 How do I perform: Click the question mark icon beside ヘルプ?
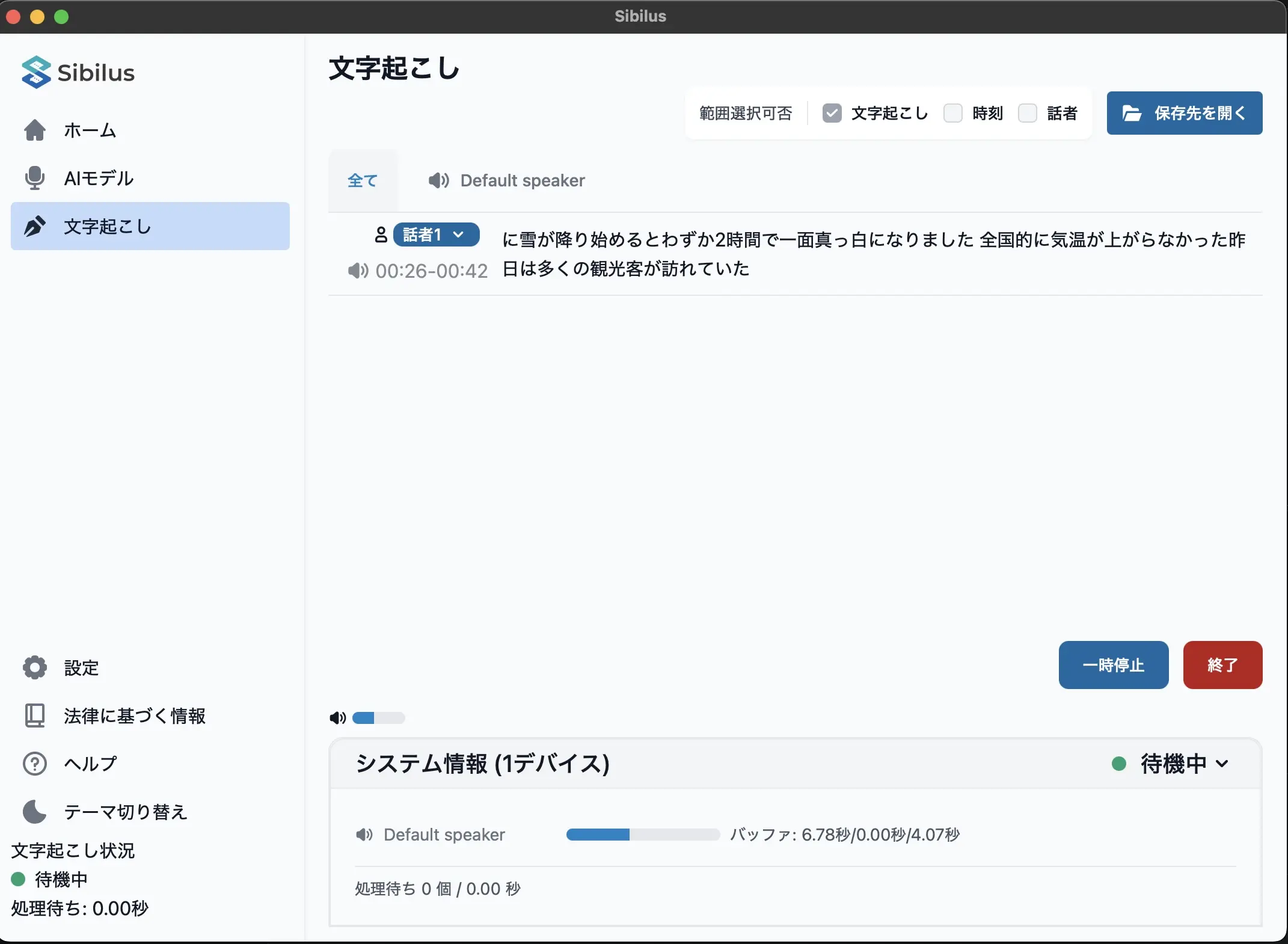coord(35,764)
